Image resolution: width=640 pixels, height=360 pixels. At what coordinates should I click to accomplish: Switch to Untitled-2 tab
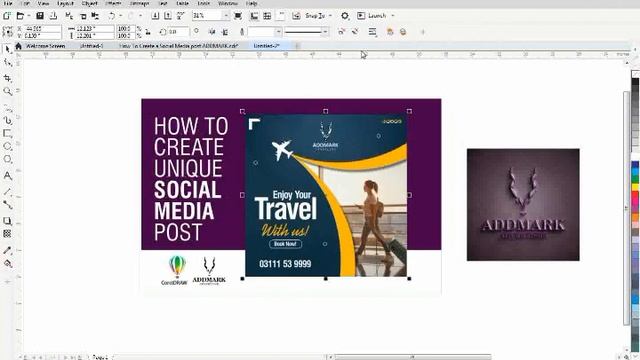tap(266, 46)
